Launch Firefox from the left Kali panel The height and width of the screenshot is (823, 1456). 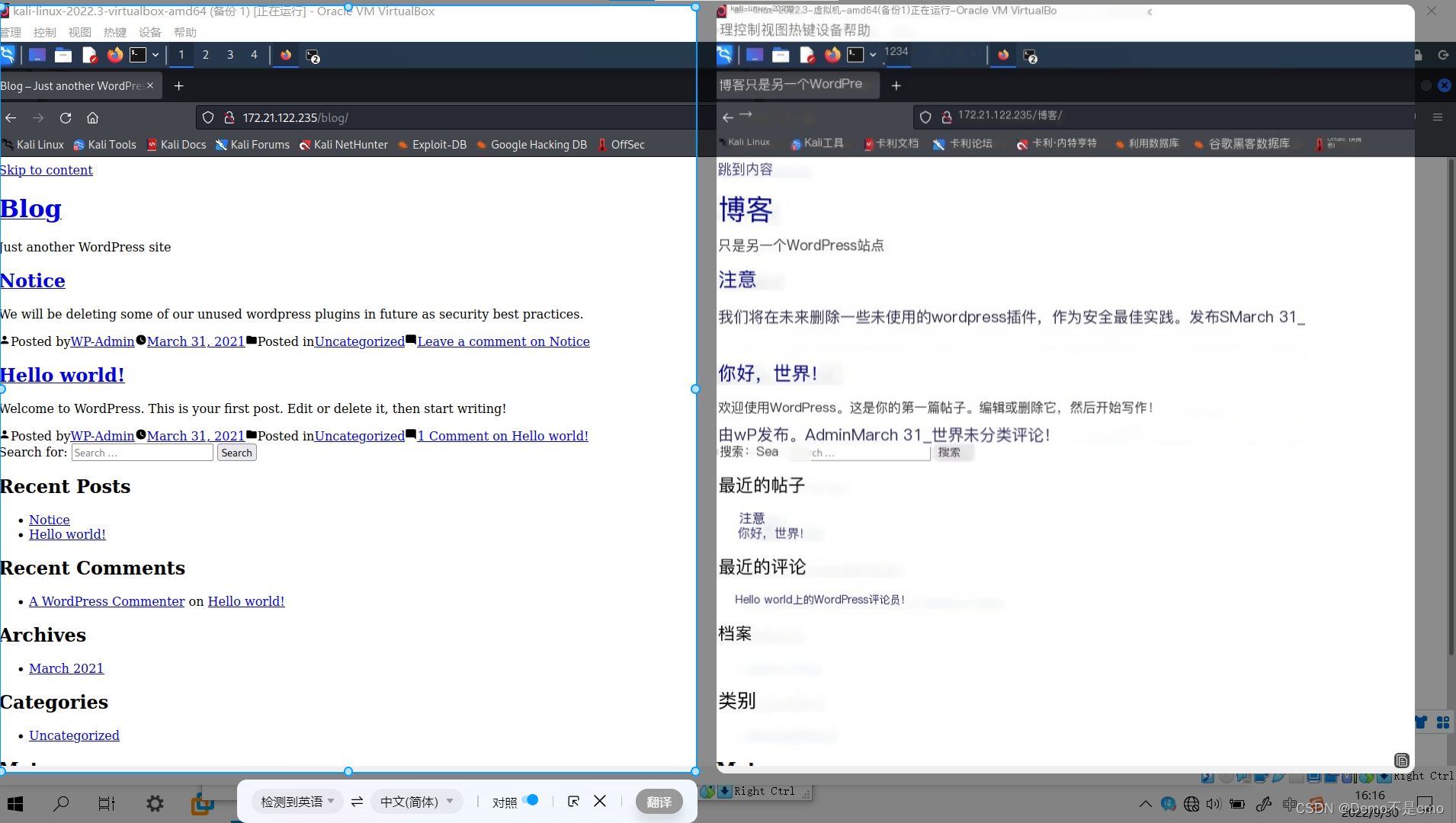point(114,55)
